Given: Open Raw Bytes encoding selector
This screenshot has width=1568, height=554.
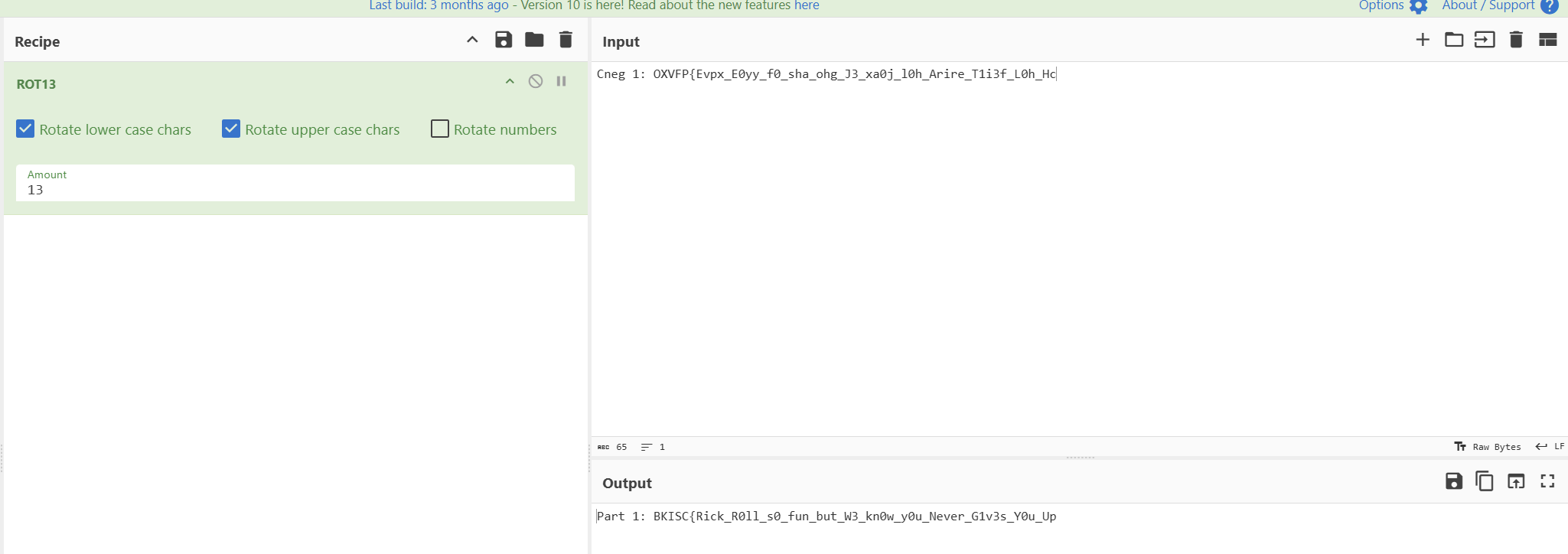Looking at the screenshot, I should tap(1488, 447).
